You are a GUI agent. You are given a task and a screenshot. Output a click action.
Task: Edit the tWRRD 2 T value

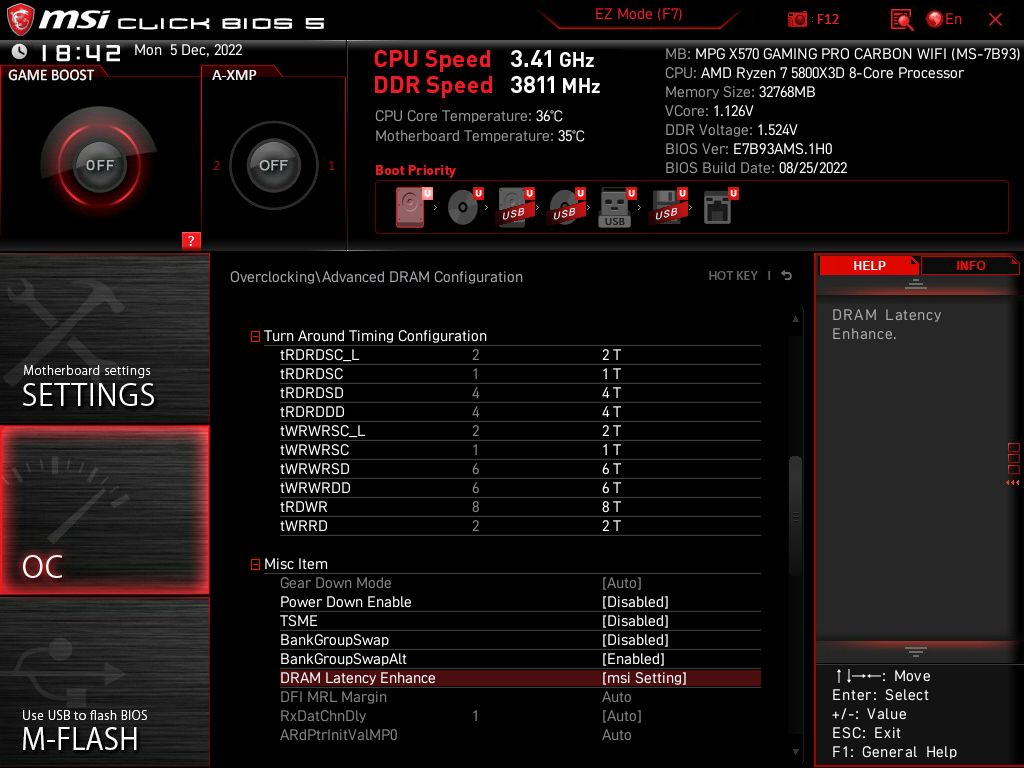point(611,526)
